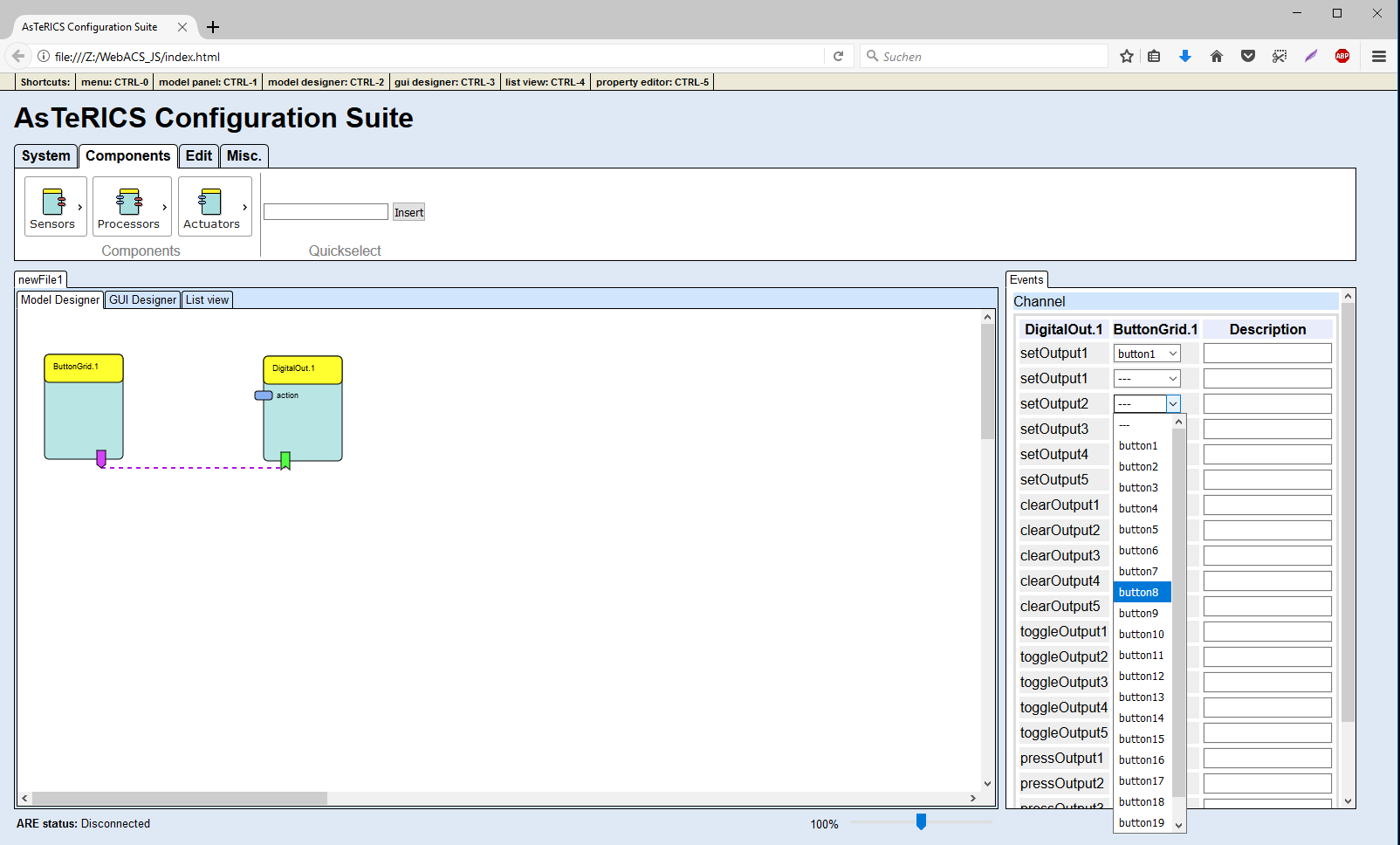The image size is (1400, 845).
Task: Open the Pocket shield icon
Action: 1248,56
